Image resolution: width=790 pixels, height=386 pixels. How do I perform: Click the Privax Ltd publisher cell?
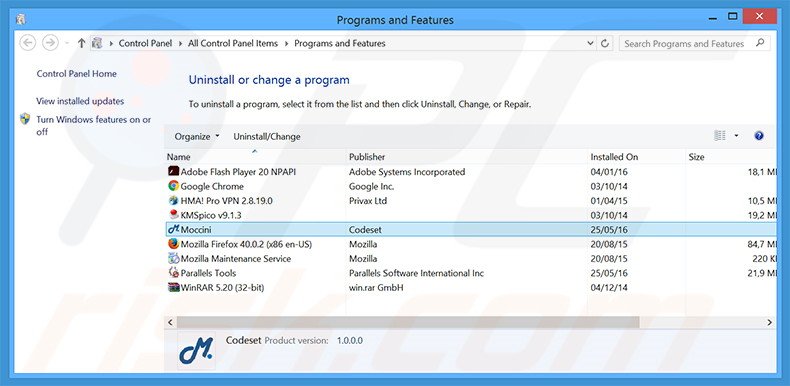tap(368, 201)
